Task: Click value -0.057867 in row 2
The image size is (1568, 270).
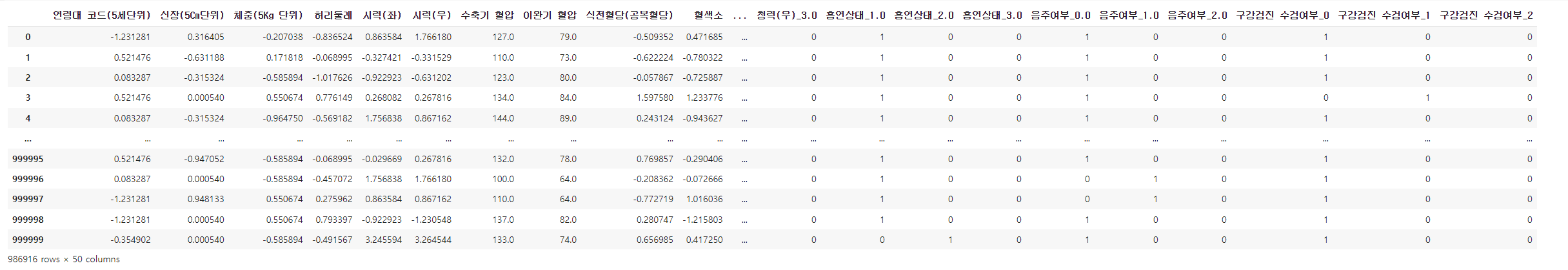Action: pyautogui.click(x=653, y=78)
